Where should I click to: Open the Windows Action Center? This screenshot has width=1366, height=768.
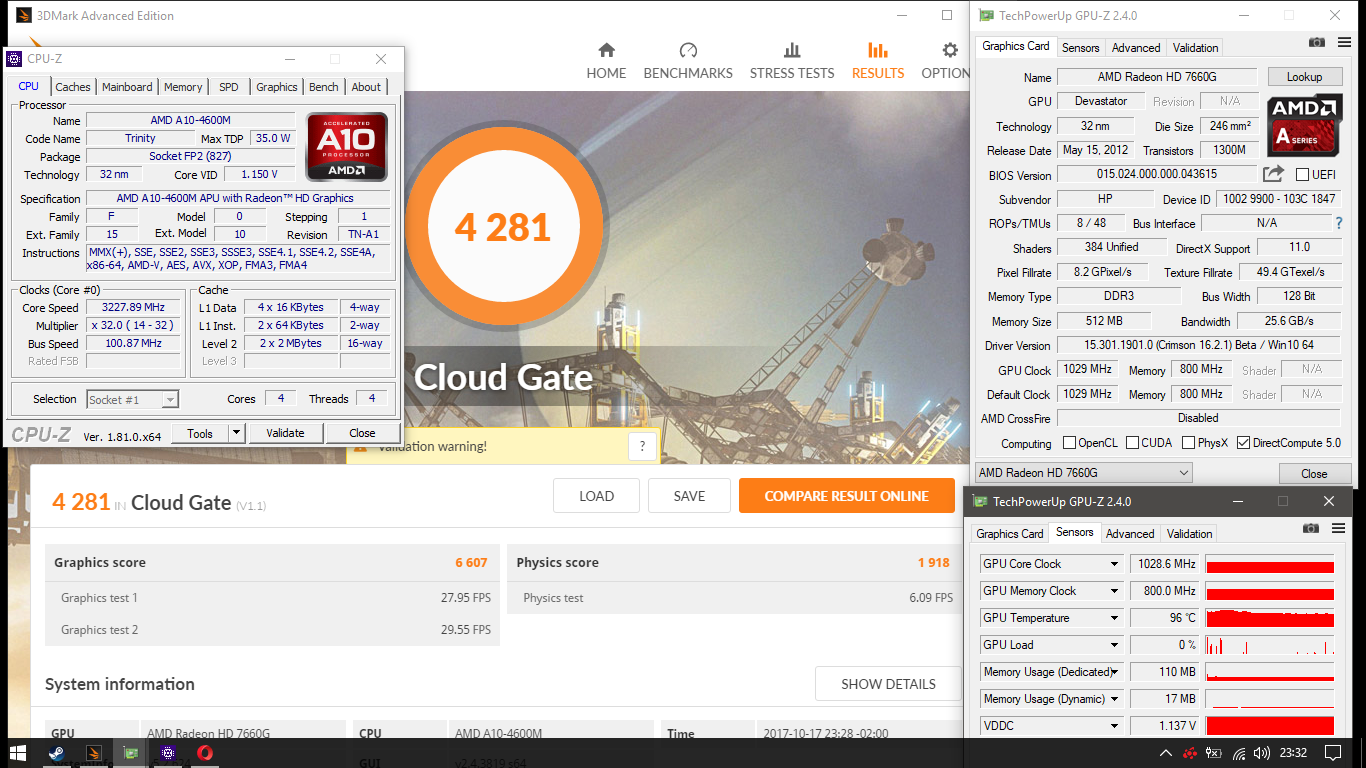(1333, 753)
